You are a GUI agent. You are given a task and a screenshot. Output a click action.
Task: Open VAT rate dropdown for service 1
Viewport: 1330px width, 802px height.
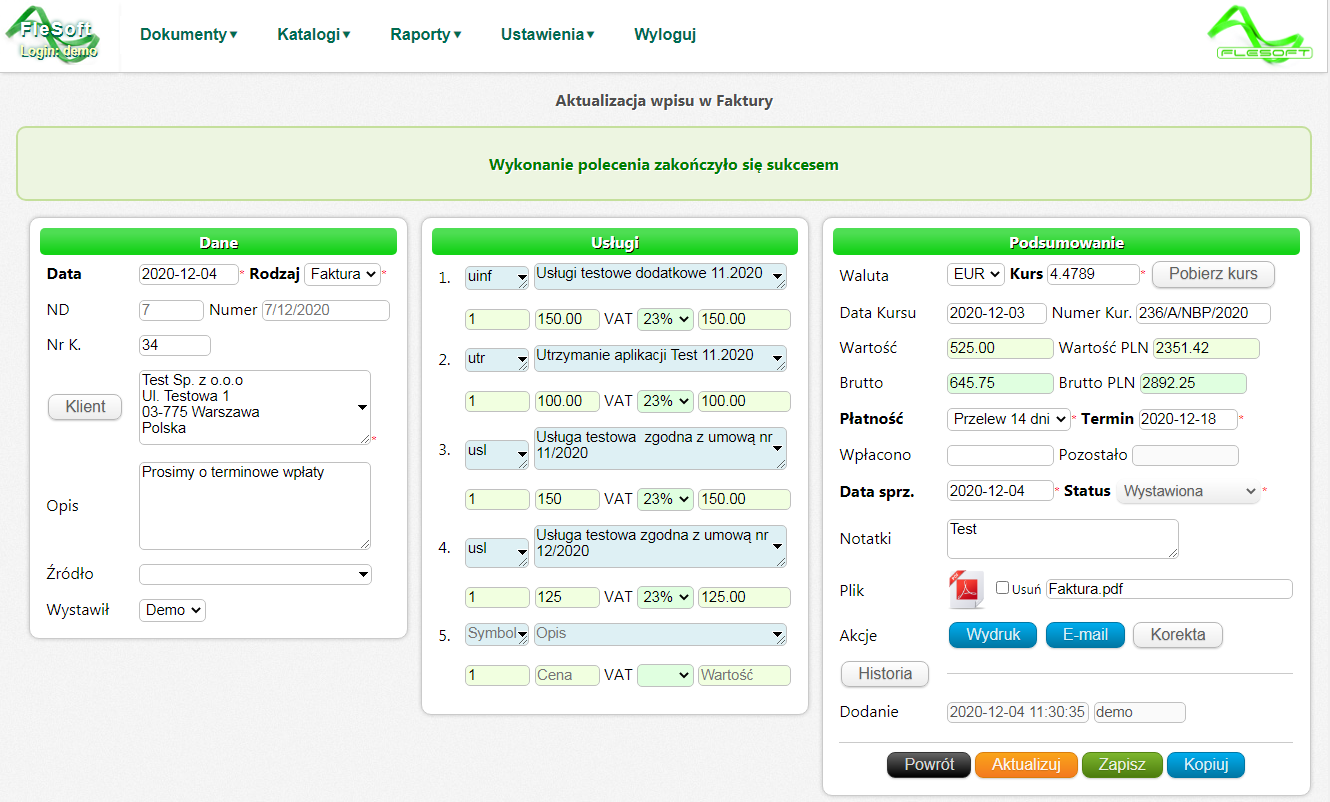[x=665, y=319]
